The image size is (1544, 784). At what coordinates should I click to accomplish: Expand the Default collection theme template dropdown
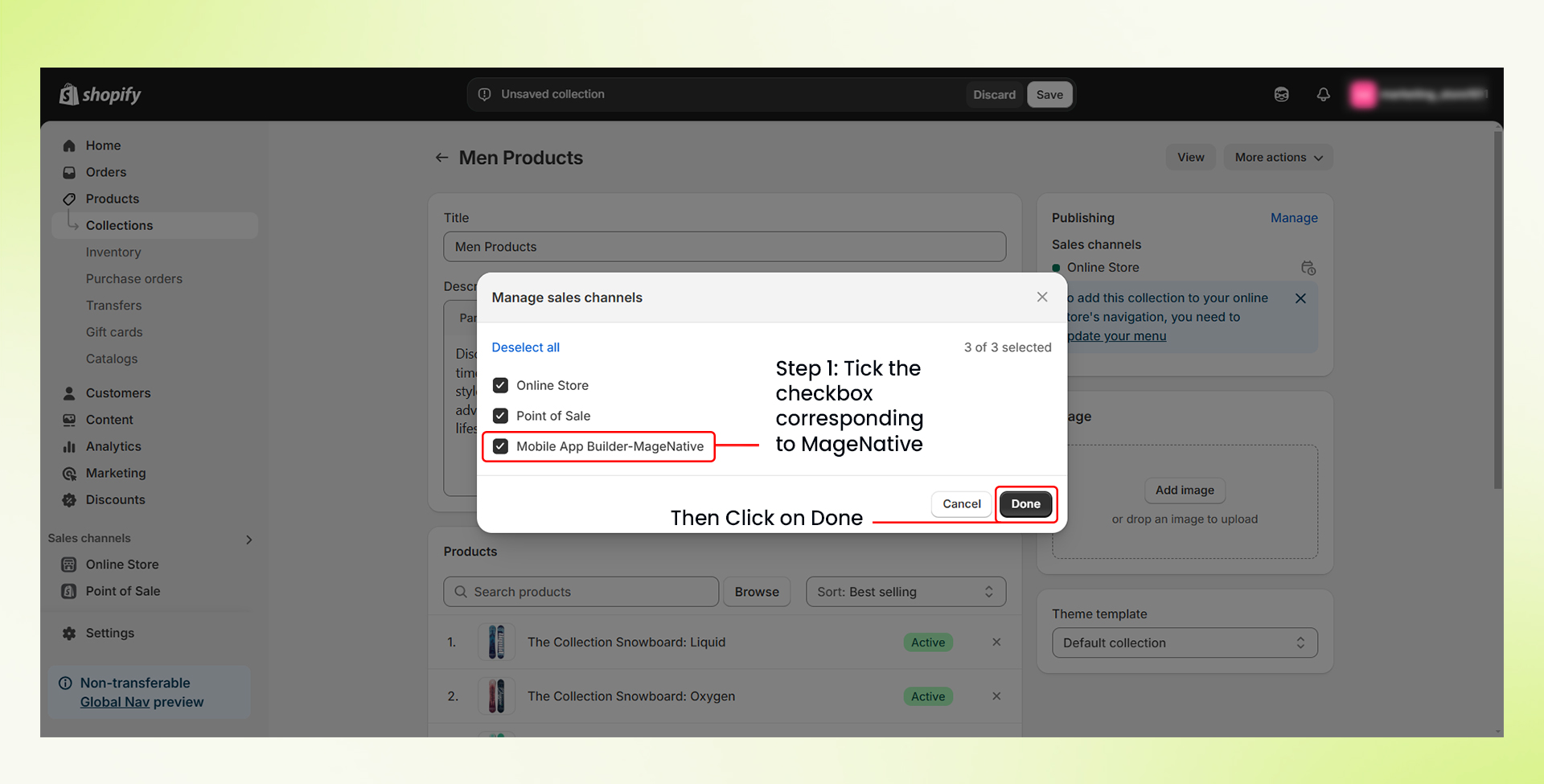pos(1184,643)
